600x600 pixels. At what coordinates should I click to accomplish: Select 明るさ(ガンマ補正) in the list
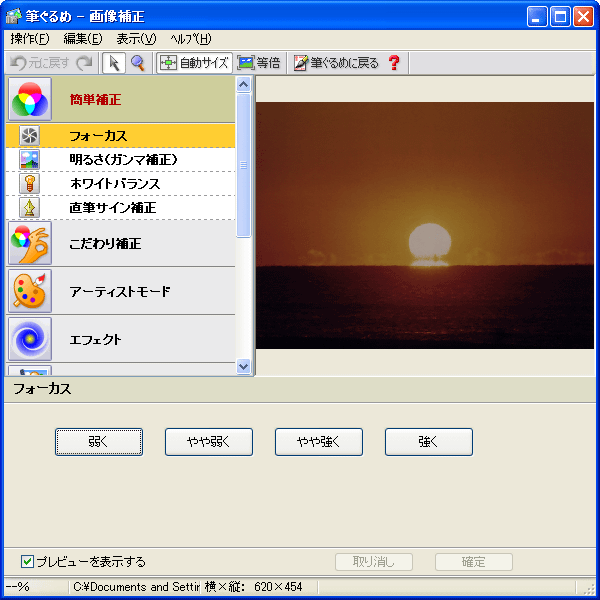click(x=123, y=160)
